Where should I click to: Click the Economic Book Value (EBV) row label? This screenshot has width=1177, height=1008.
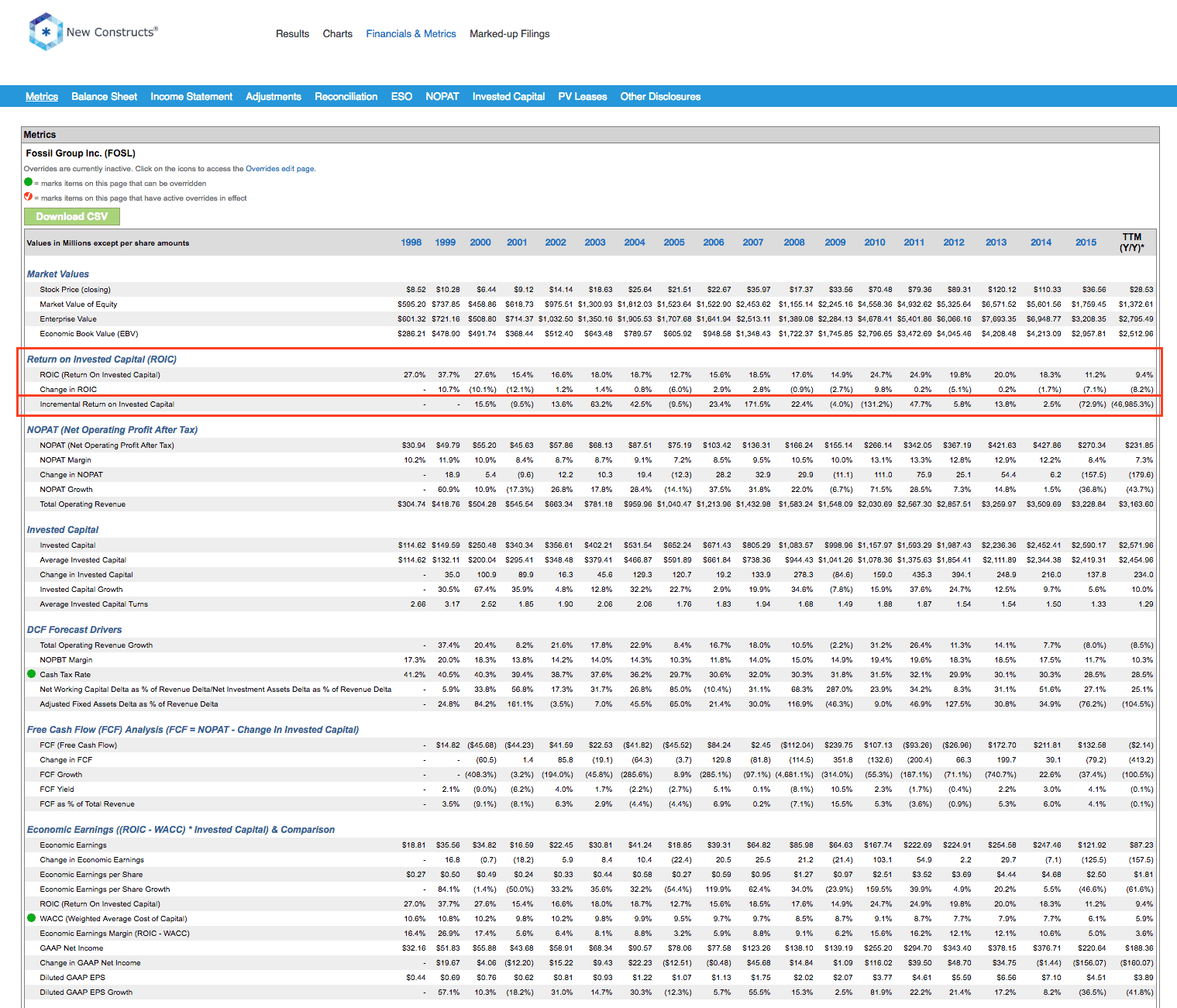[89, 334]
